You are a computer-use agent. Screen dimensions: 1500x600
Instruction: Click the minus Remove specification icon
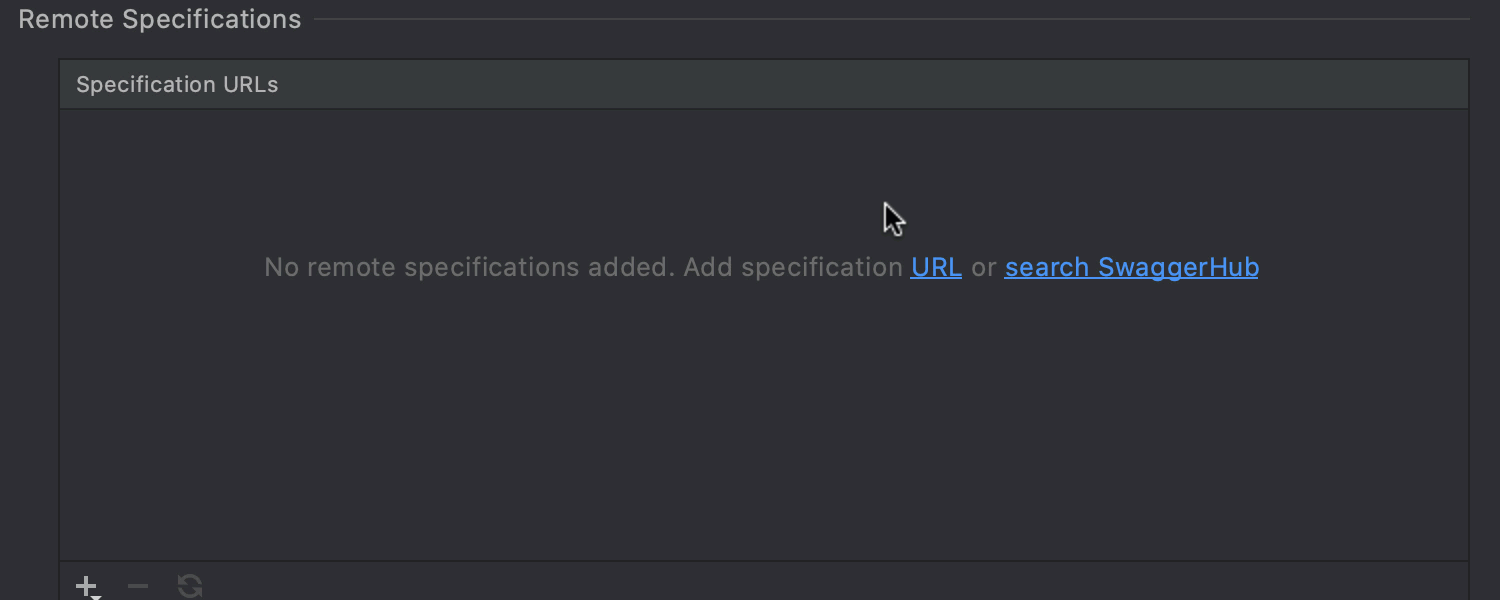pos(138,586)
